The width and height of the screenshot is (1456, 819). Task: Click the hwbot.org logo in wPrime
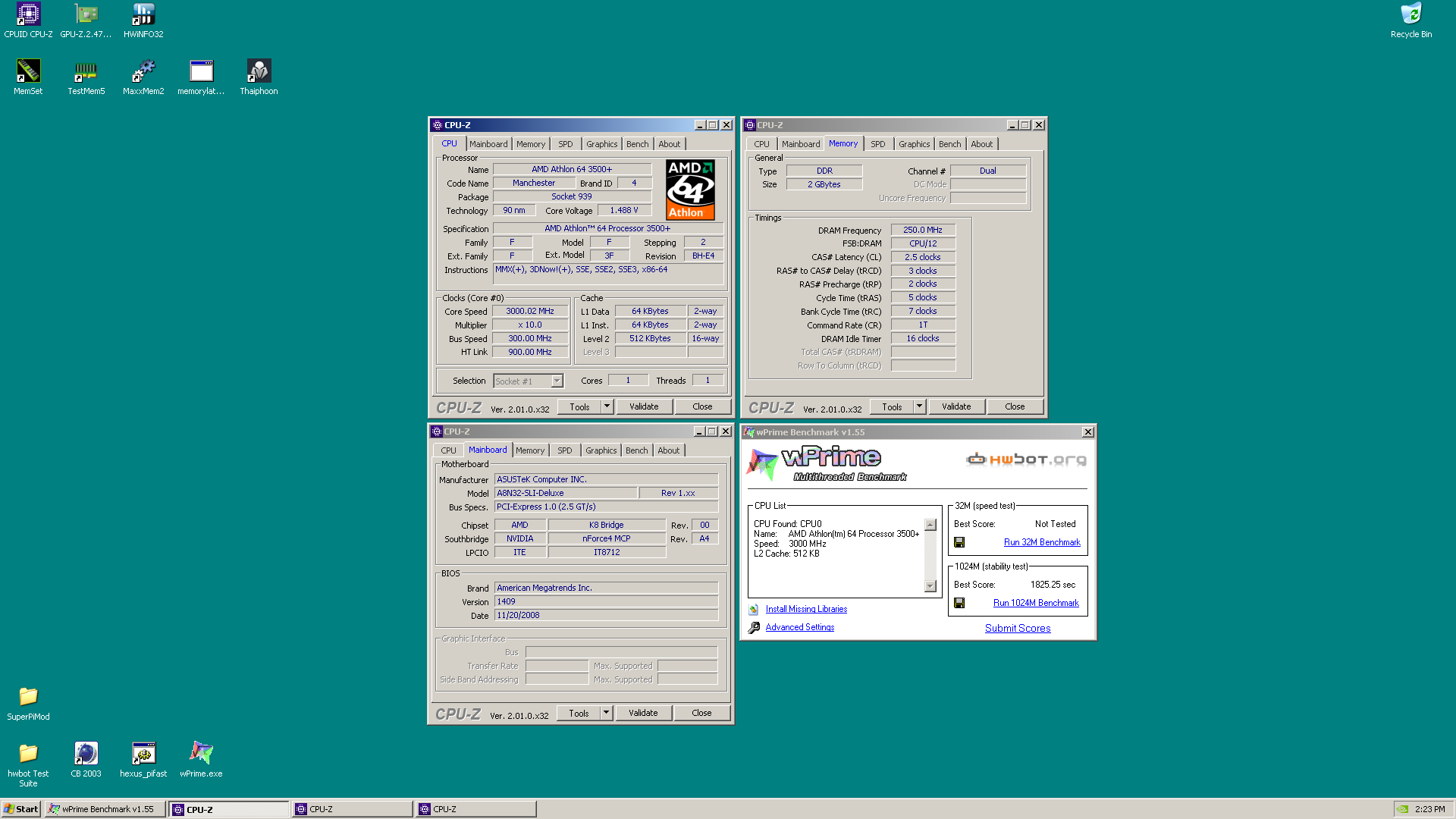1026,459
